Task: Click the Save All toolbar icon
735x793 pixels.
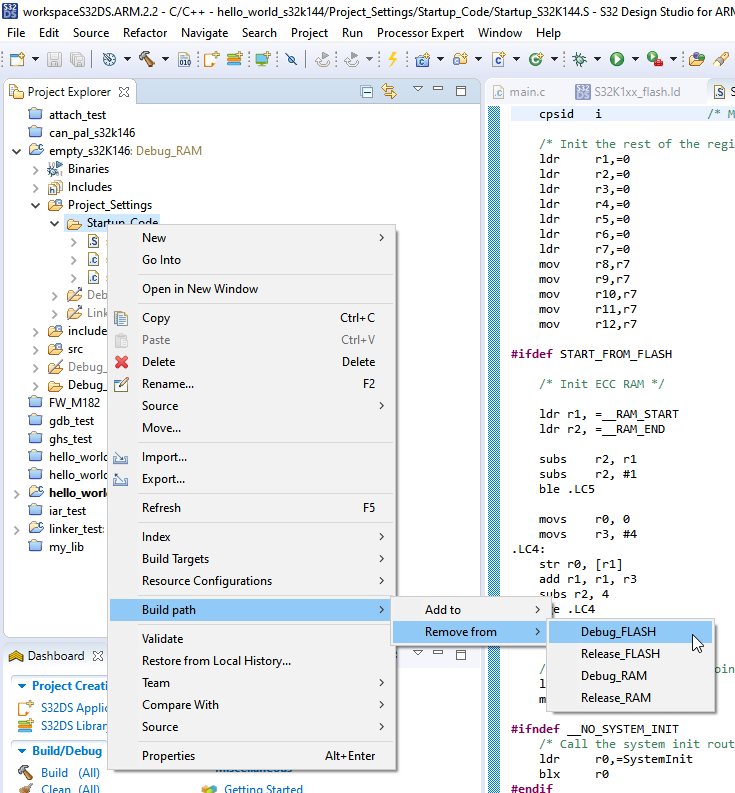Action: coord(77,59)
